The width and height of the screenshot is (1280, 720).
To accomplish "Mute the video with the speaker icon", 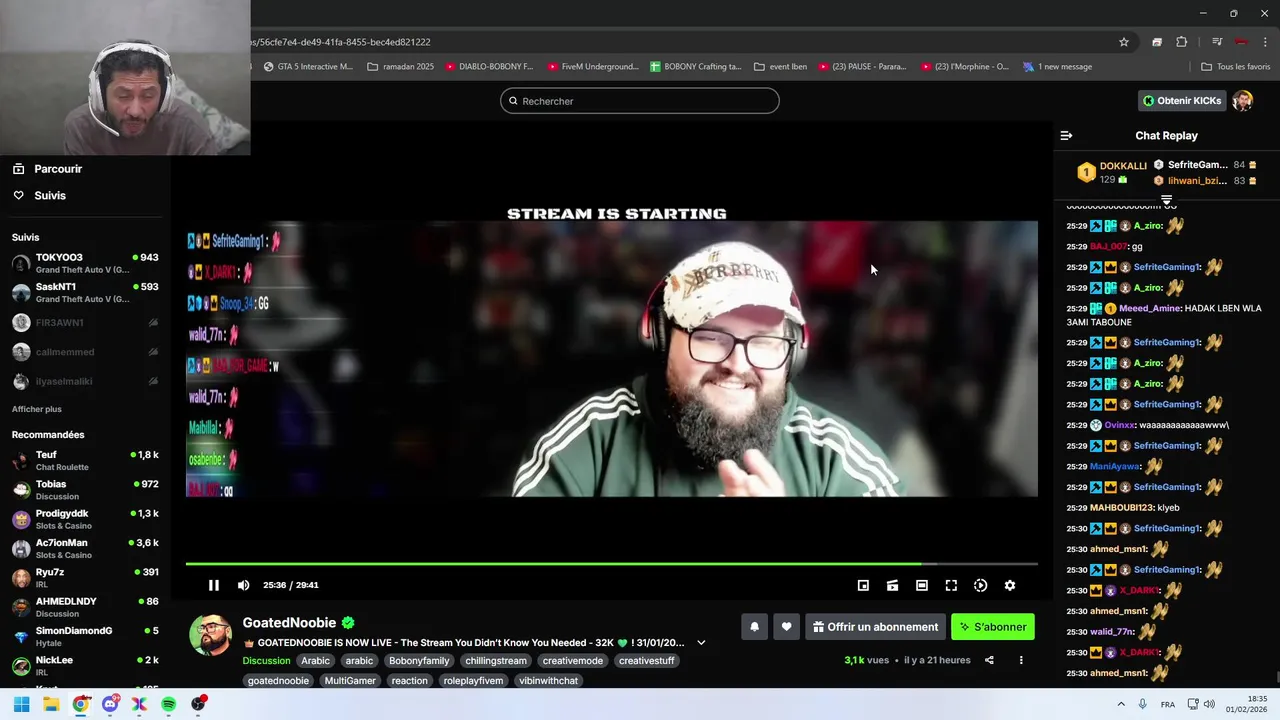I will click(243, 585).
